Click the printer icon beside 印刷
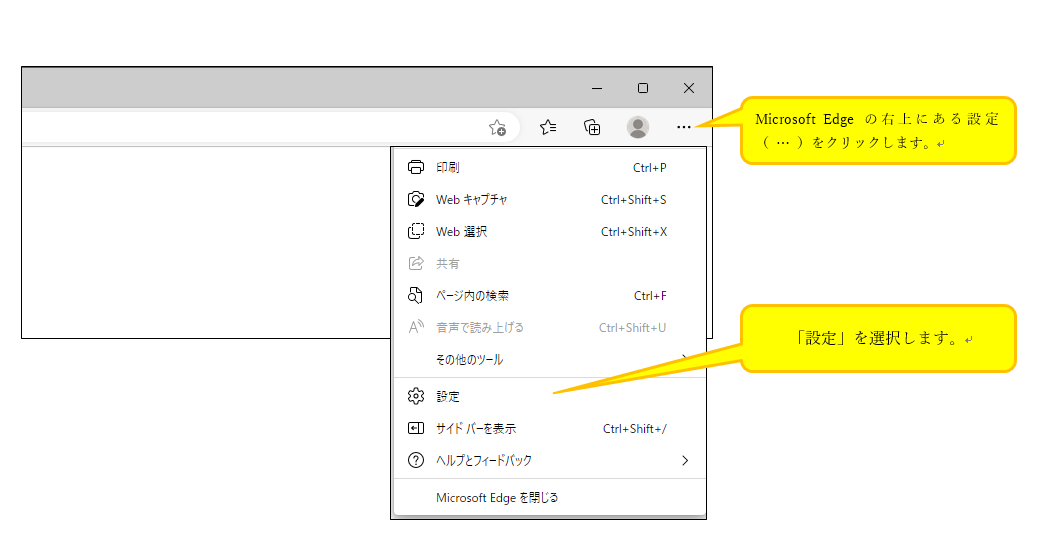 pos(416,167)
